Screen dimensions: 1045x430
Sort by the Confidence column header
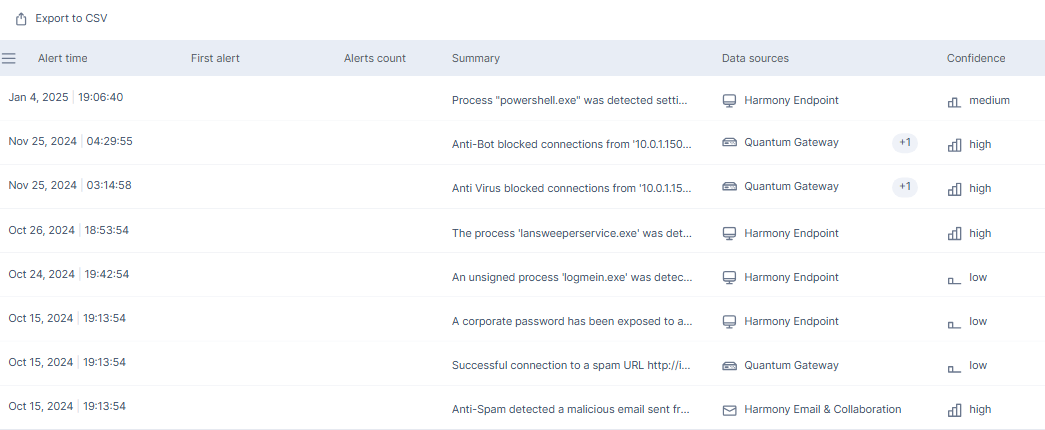(x=976, y=59)
